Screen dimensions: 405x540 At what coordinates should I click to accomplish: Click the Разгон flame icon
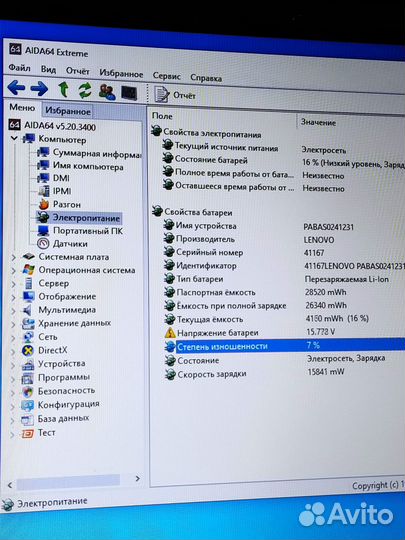click(x=43, y=204)
